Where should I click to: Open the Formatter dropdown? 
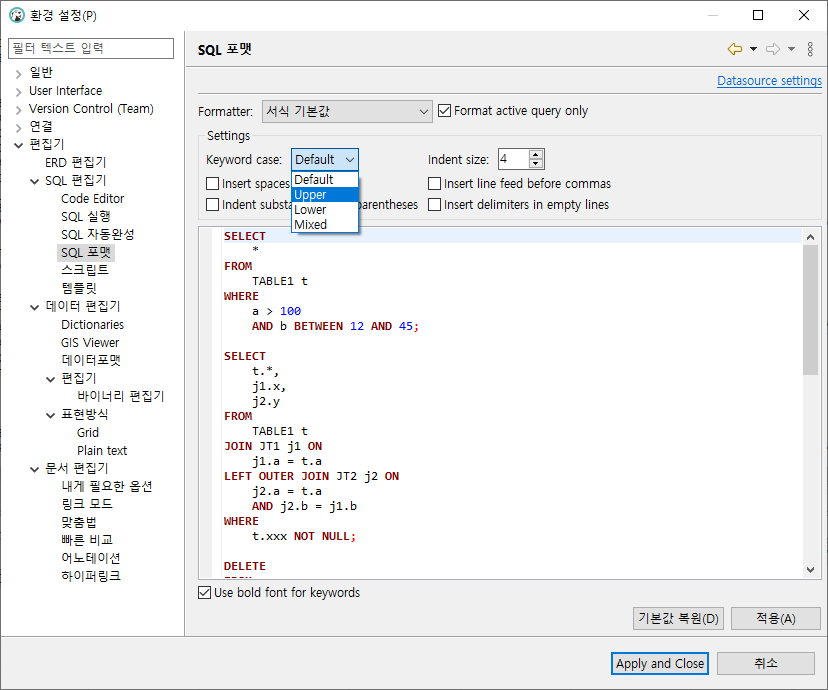[x=346, y=111]
